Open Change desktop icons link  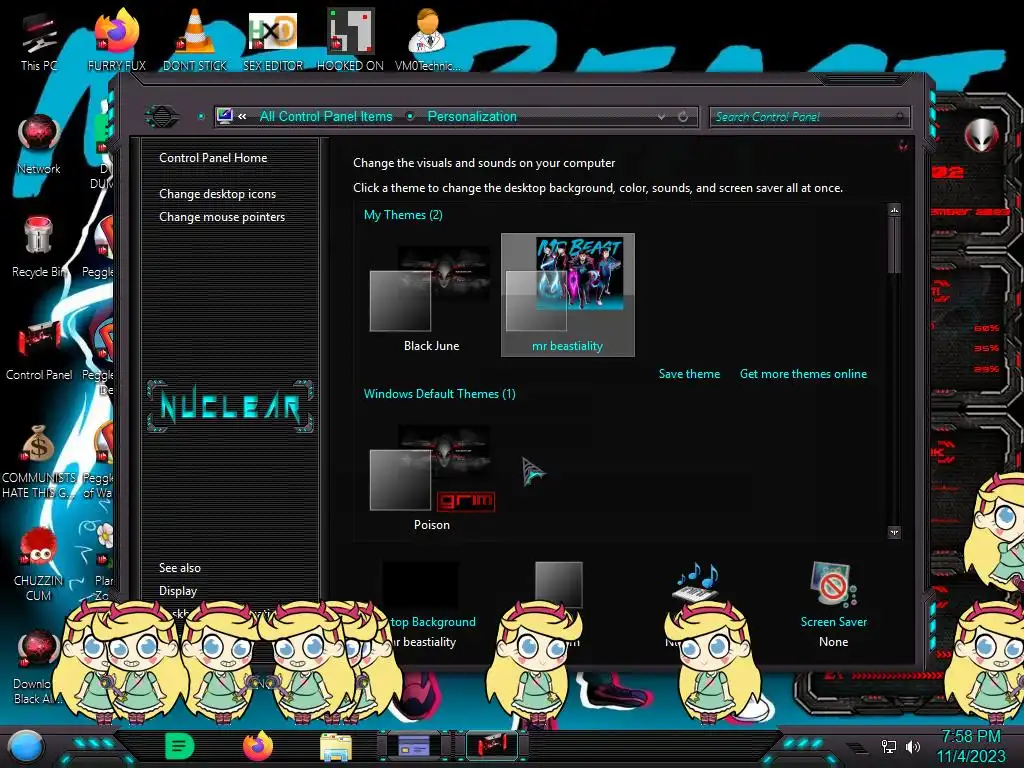click(217, 194)
